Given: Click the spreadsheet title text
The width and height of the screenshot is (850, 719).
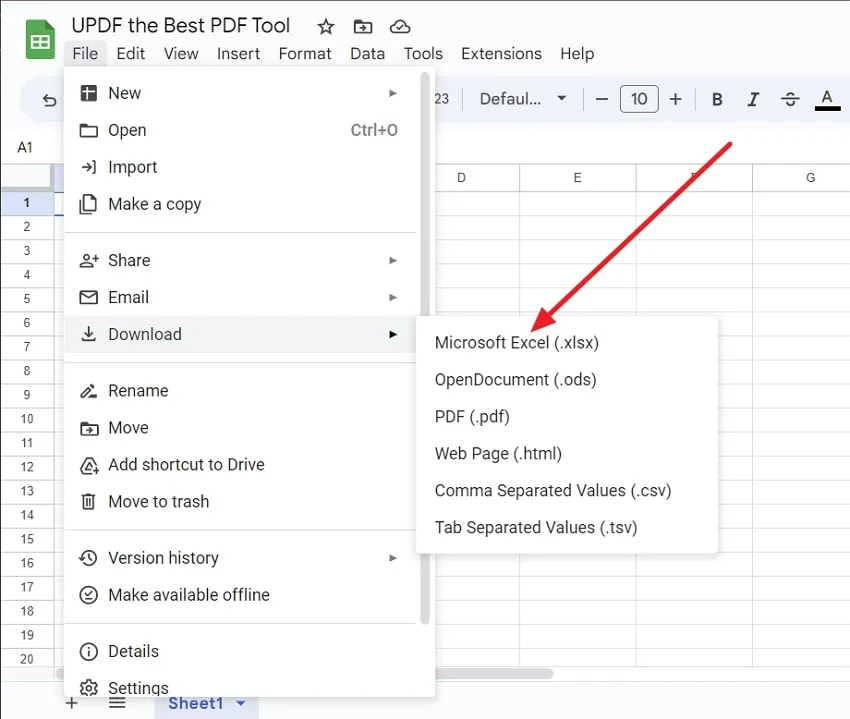Looking at the screenshot, I should tap(181, 25).
